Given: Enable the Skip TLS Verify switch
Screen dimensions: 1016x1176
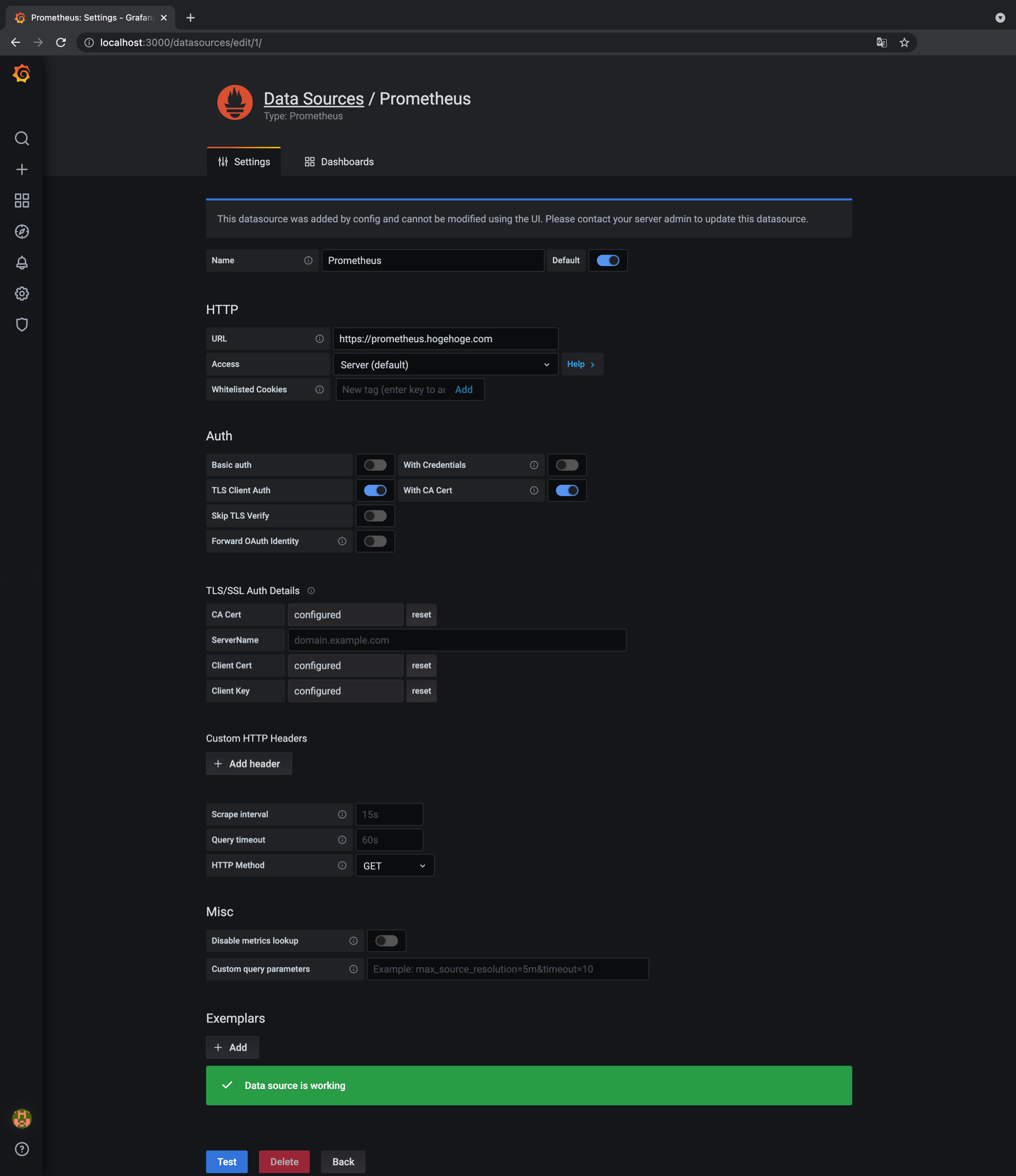Looking at the screenshot, I should [x=375, y=516].
